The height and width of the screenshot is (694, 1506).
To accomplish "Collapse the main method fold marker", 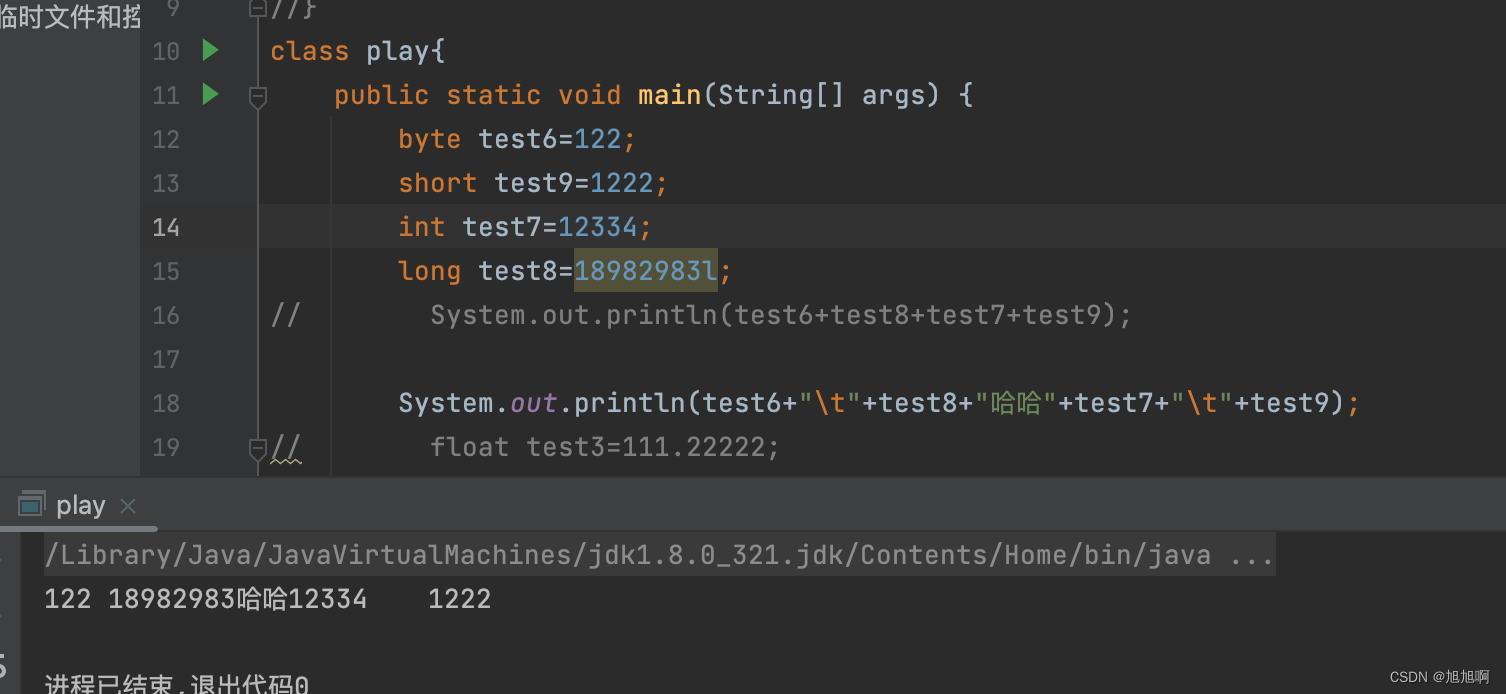I will 257,97.
